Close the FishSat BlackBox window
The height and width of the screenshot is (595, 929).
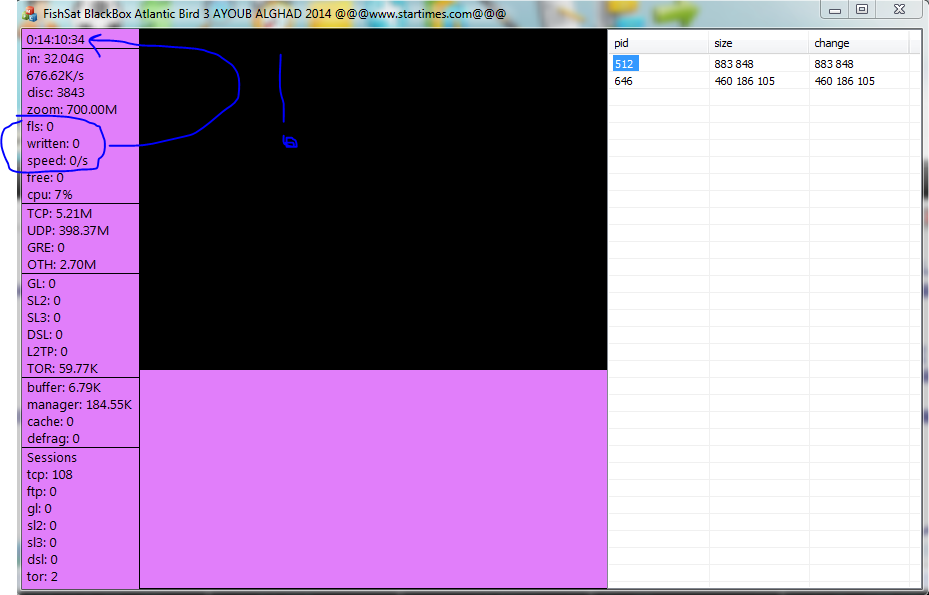899,9
